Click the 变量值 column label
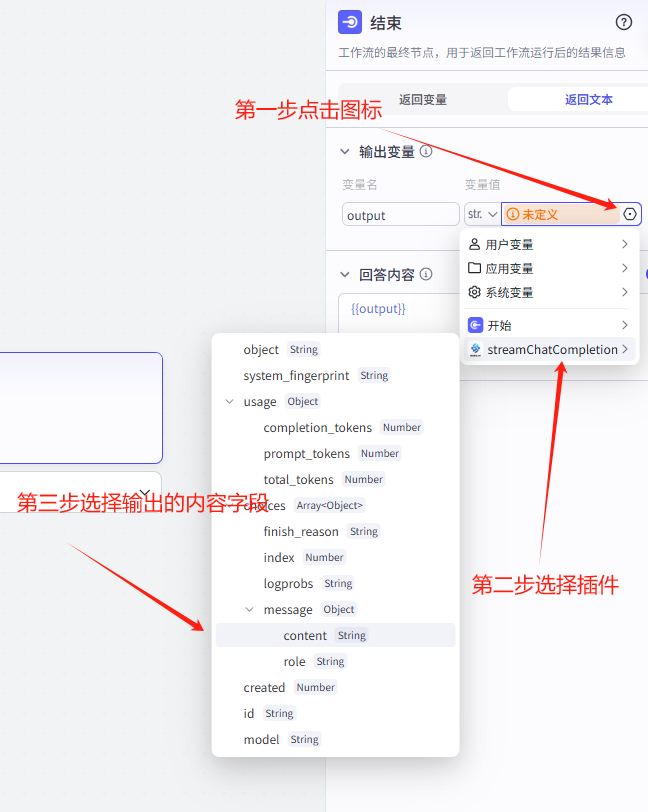Screen dimensions: 648x812 point(482,184)
